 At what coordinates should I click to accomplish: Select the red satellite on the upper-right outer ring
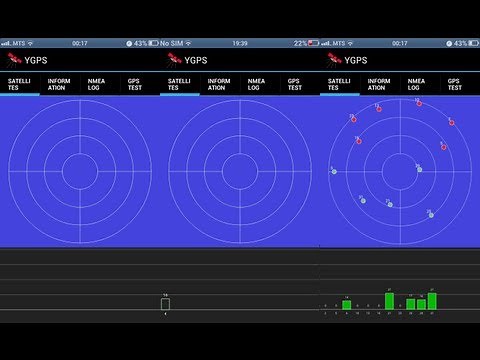pyautogui.click(x=452, y=123)
